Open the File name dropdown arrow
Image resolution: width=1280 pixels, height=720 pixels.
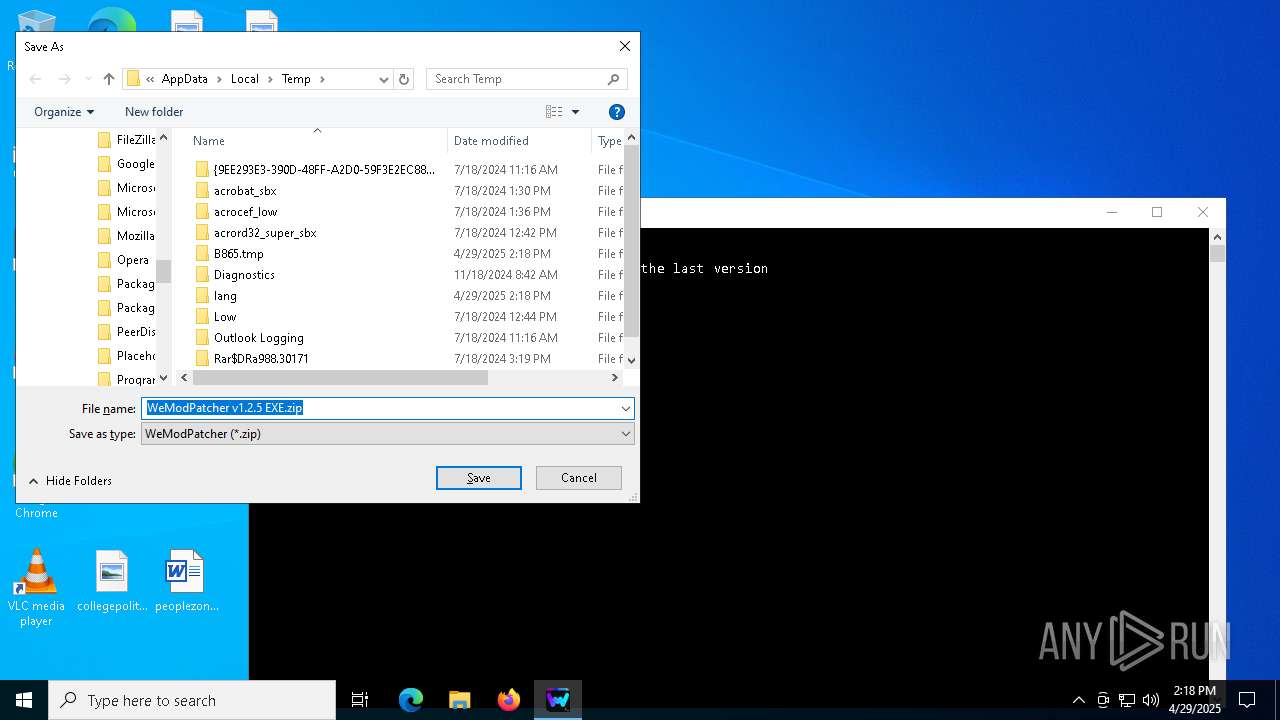(x=626, y=408)
